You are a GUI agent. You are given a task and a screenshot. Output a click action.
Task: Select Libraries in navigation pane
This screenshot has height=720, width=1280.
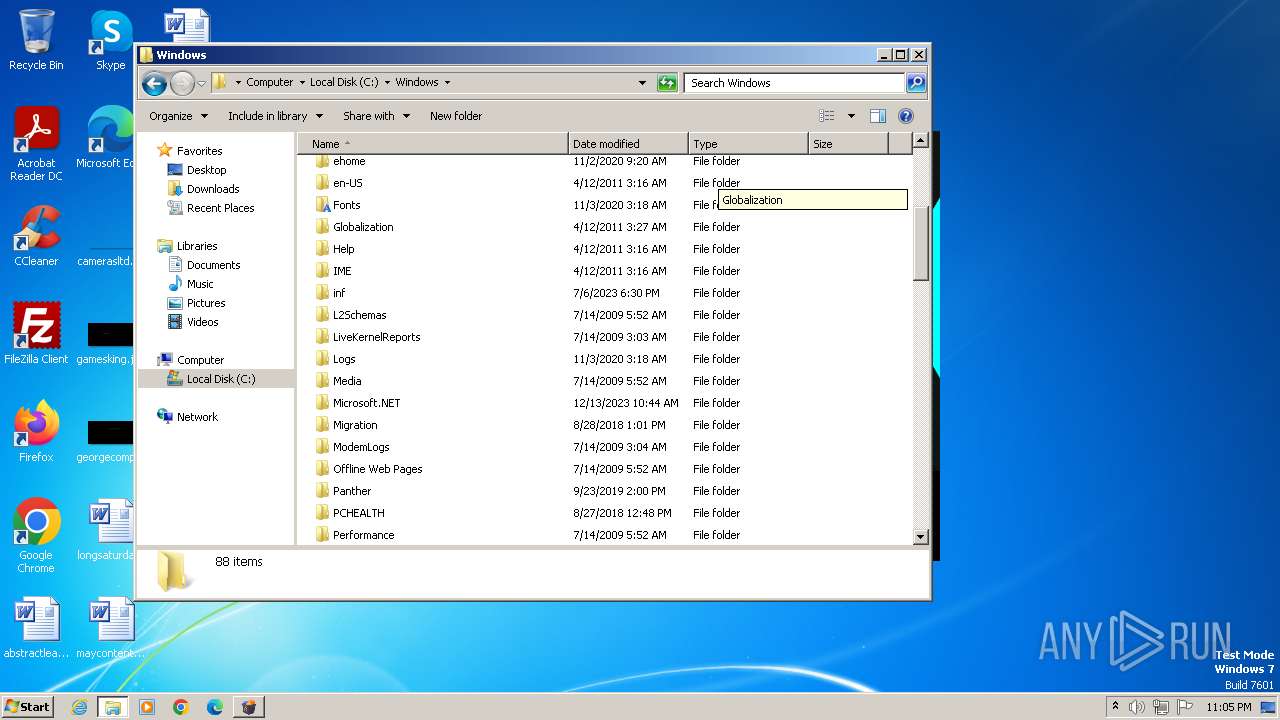pyautogui.click(x=197, y=246)
